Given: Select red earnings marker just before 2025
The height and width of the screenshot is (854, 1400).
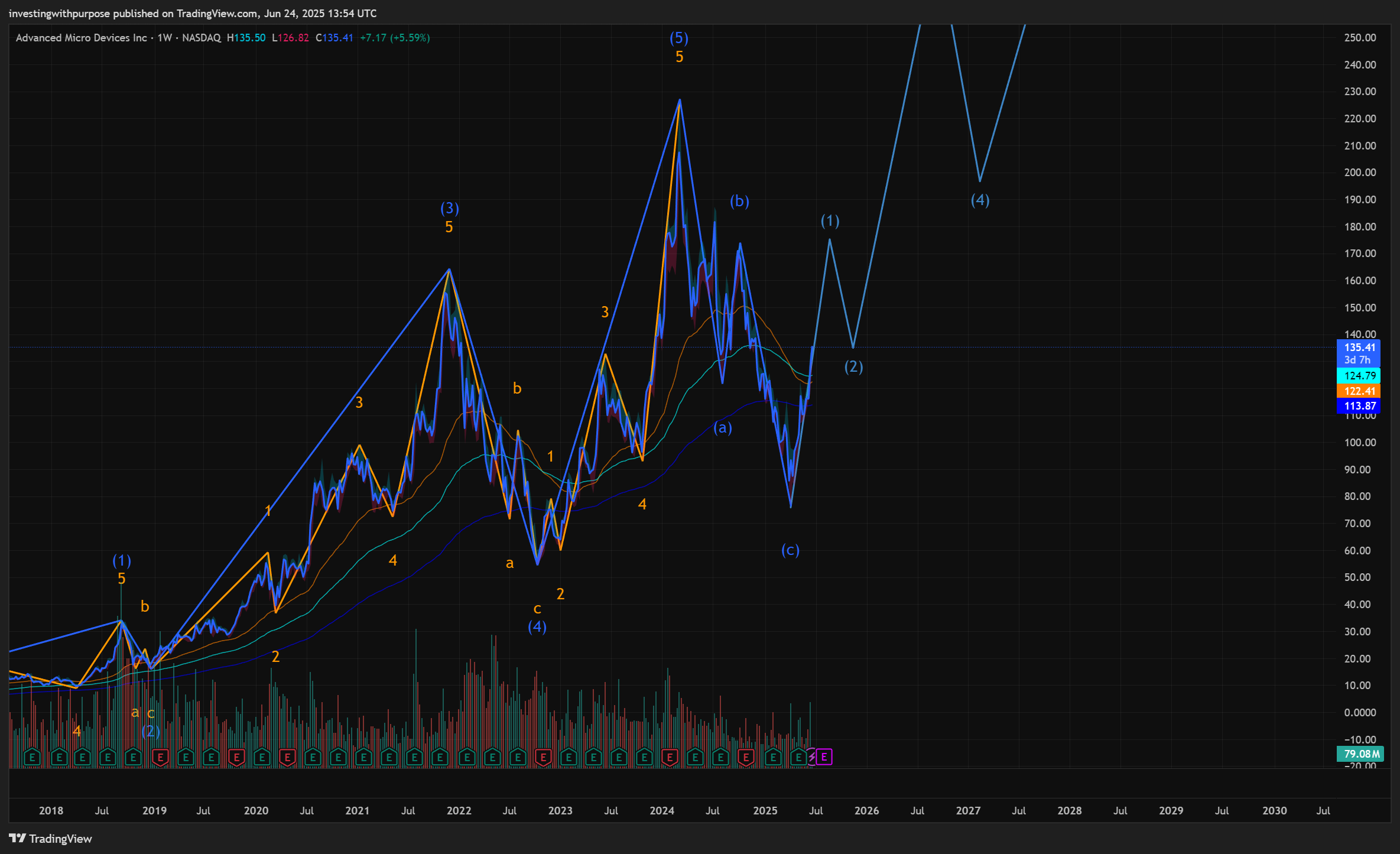Looking at the screenshot, I should pyautogui.click(x=746, y=756).
